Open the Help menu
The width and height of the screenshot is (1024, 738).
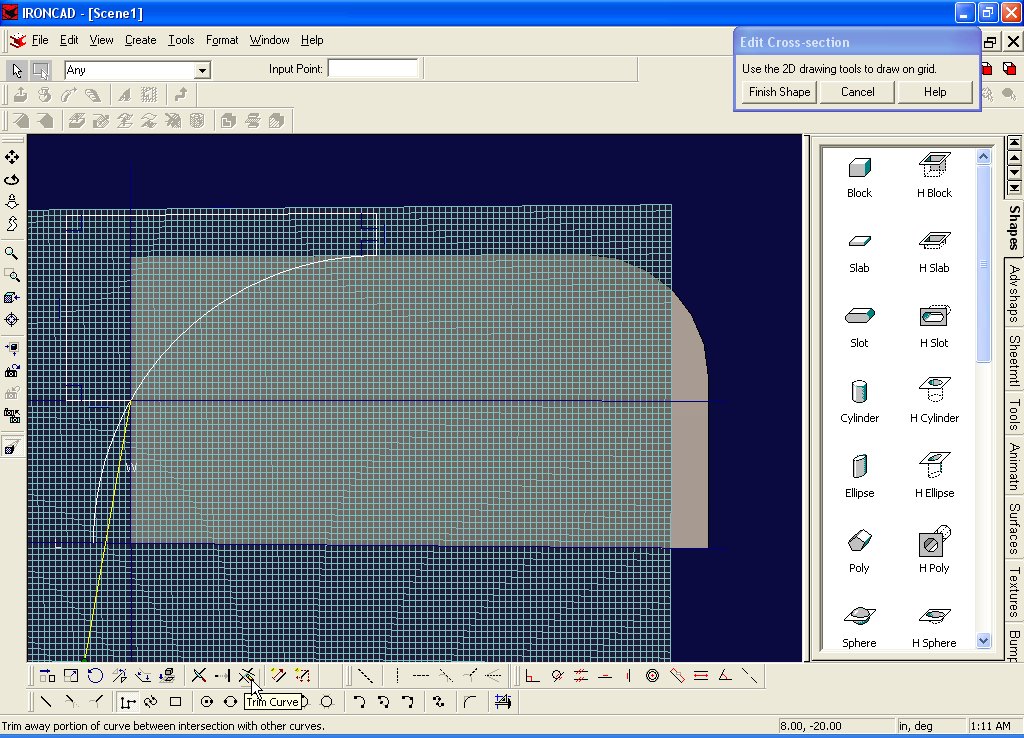pyautogui.click(x=312, y=40)
